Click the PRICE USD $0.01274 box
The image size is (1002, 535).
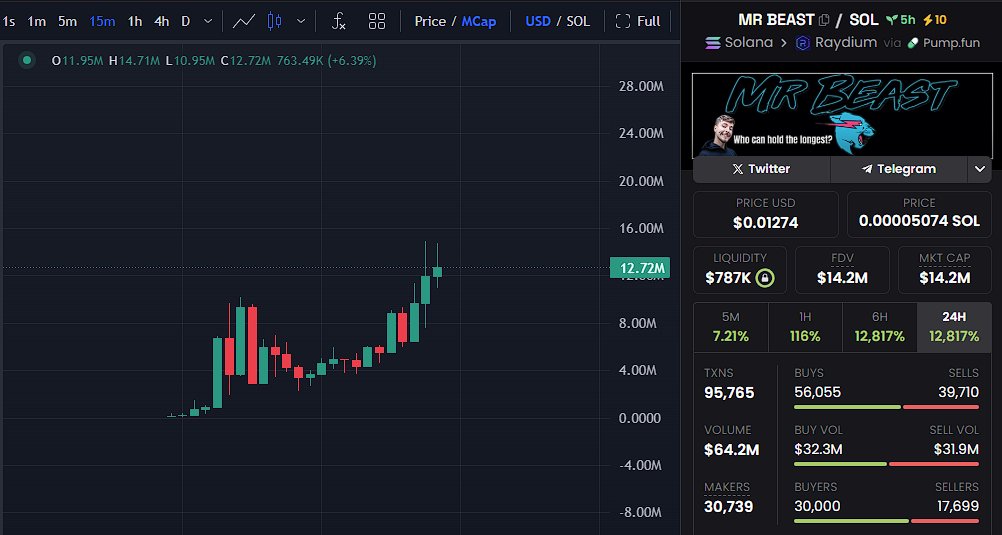(x=766, y=214)
